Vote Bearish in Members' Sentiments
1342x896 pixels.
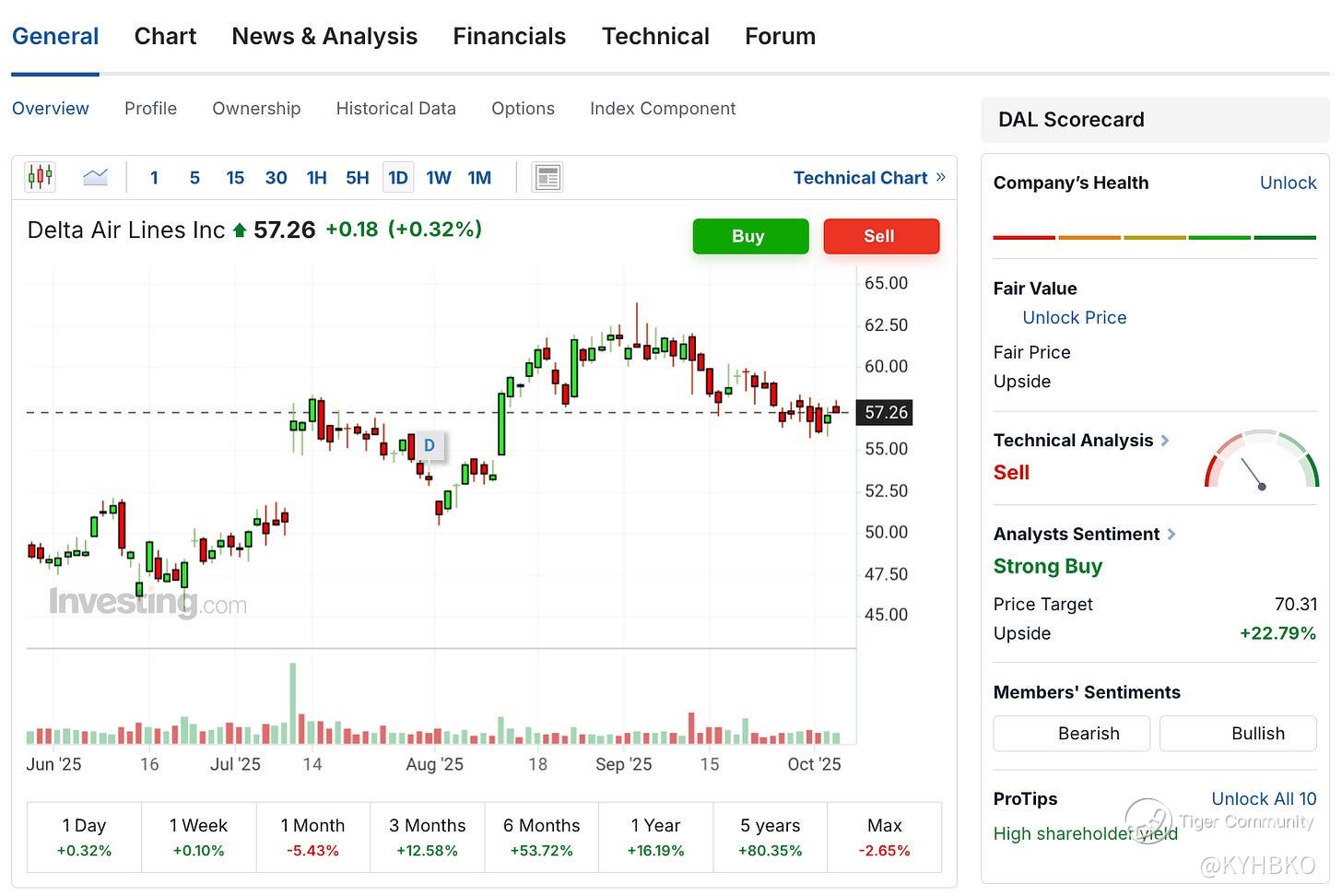pyautogui.click(x=1072, y=734)
